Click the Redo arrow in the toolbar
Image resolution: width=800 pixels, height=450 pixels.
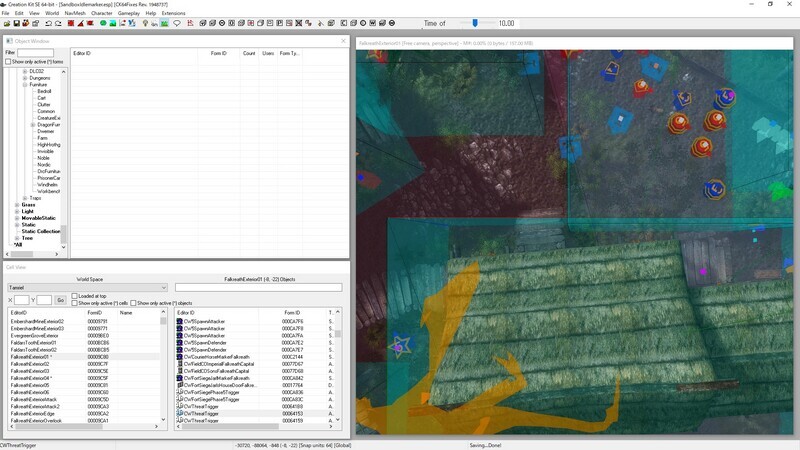[x=58, y=23]
